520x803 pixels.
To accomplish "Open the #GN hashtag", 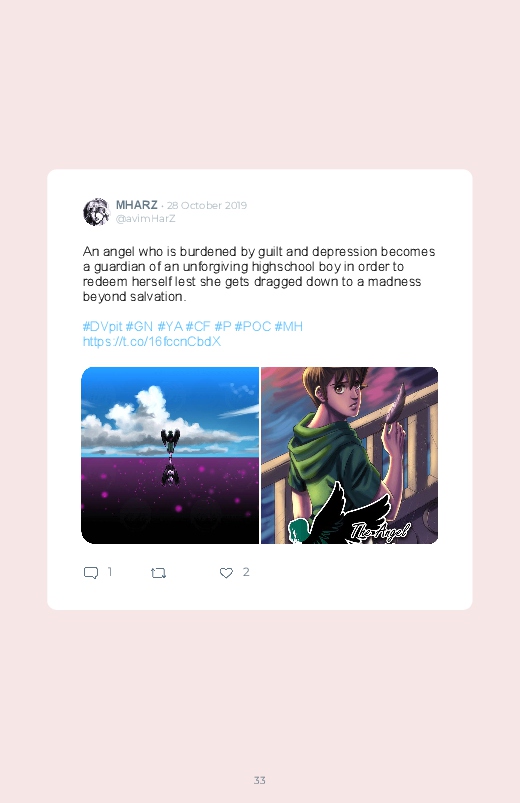I will click(x=139, y=327).
